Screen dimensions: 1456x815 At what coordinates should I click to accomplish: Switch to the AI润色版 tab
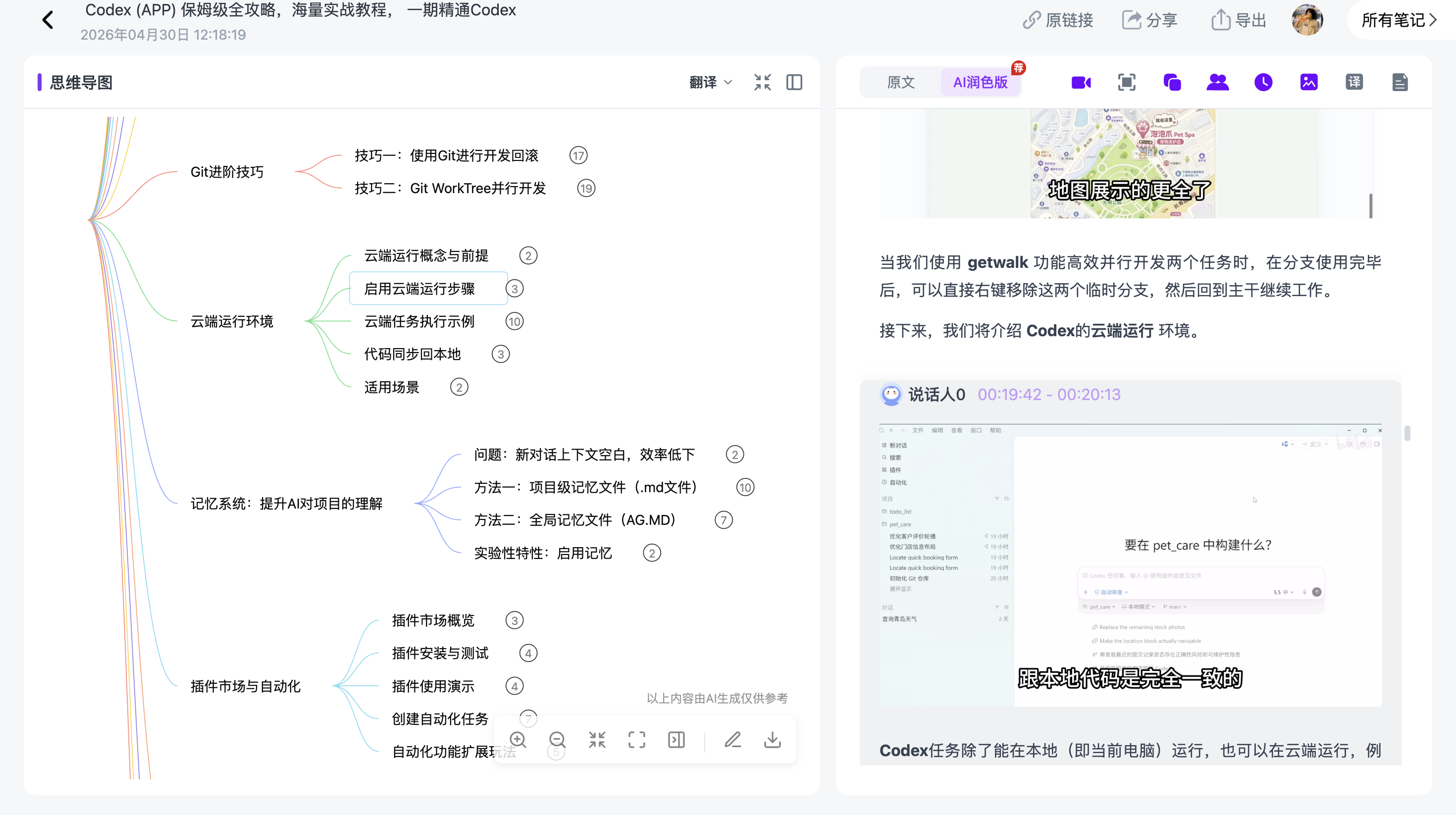pyautogui.click(x=981, y=83)
